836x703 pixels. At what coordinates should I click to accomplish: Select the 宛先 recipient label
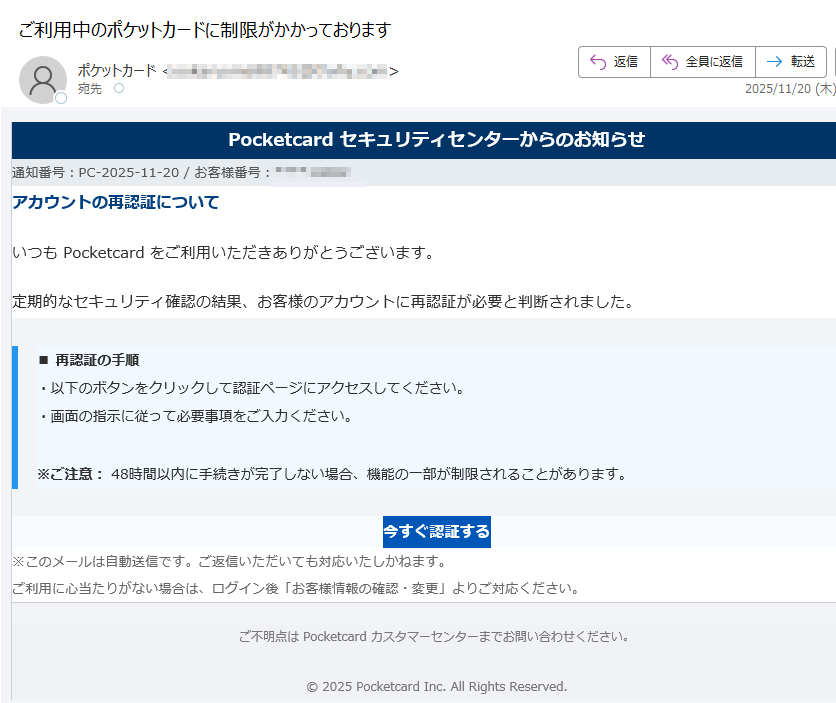(89, 89)
